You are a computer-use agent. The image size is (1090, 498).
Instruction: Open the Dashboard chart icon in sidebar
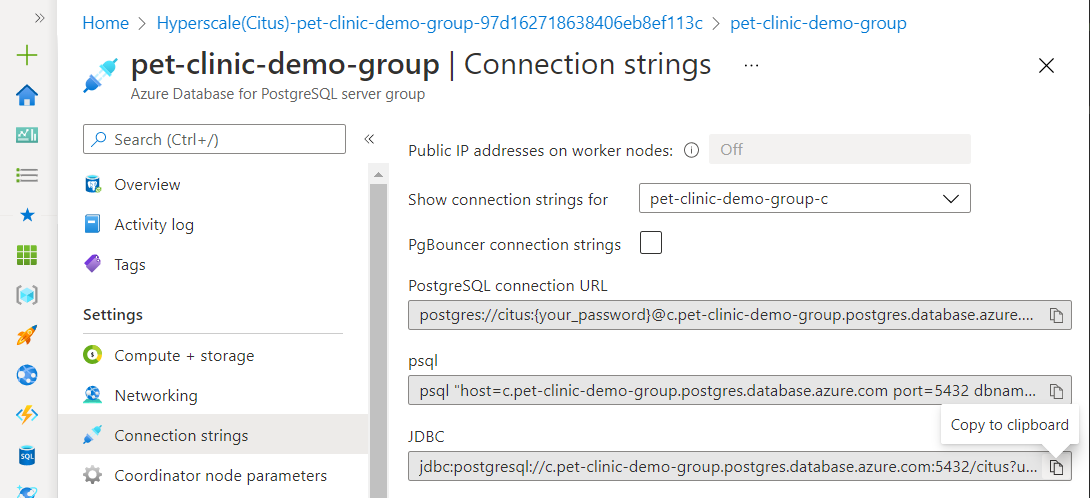(x=27, y=135)
